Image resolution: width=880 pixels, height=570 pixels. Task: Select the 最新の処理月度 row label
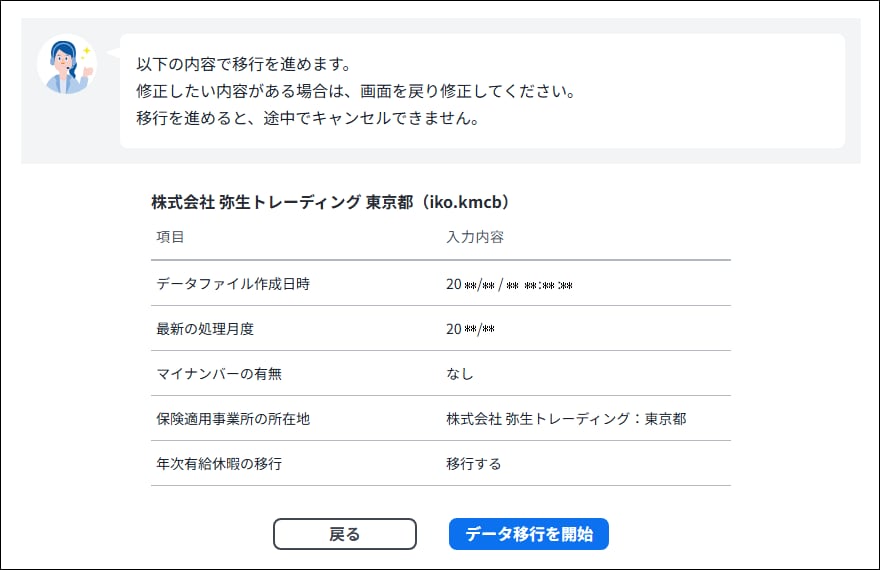205,329
